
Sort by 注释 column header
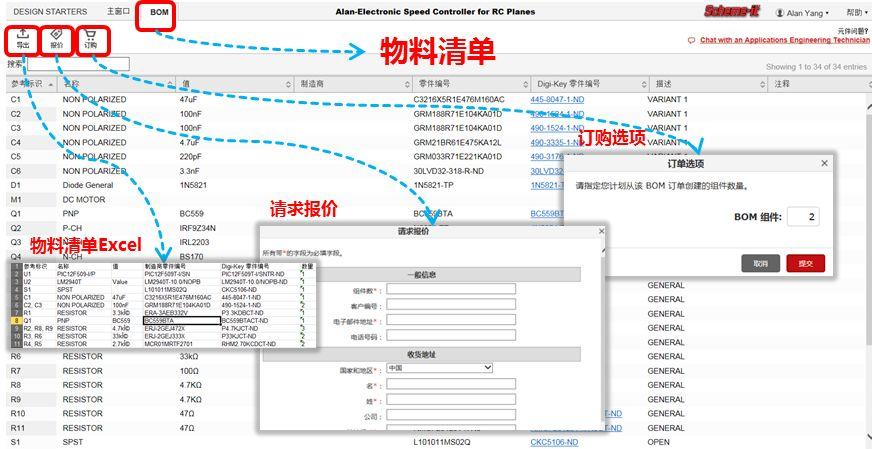tap(819, 84)
